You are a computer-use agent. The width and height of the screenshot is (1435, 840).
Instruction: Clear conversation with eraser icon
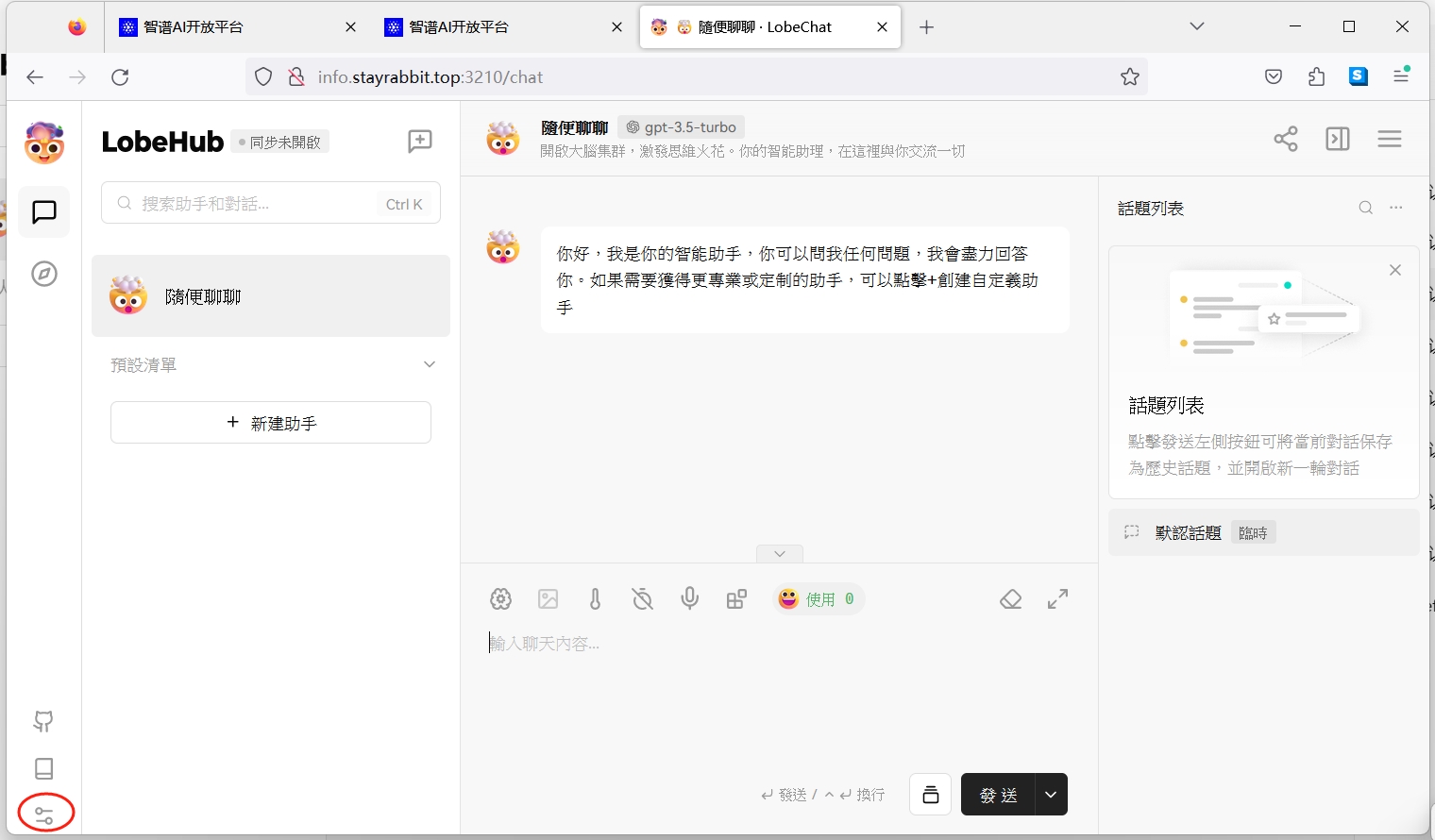[x=1011, y=599]
